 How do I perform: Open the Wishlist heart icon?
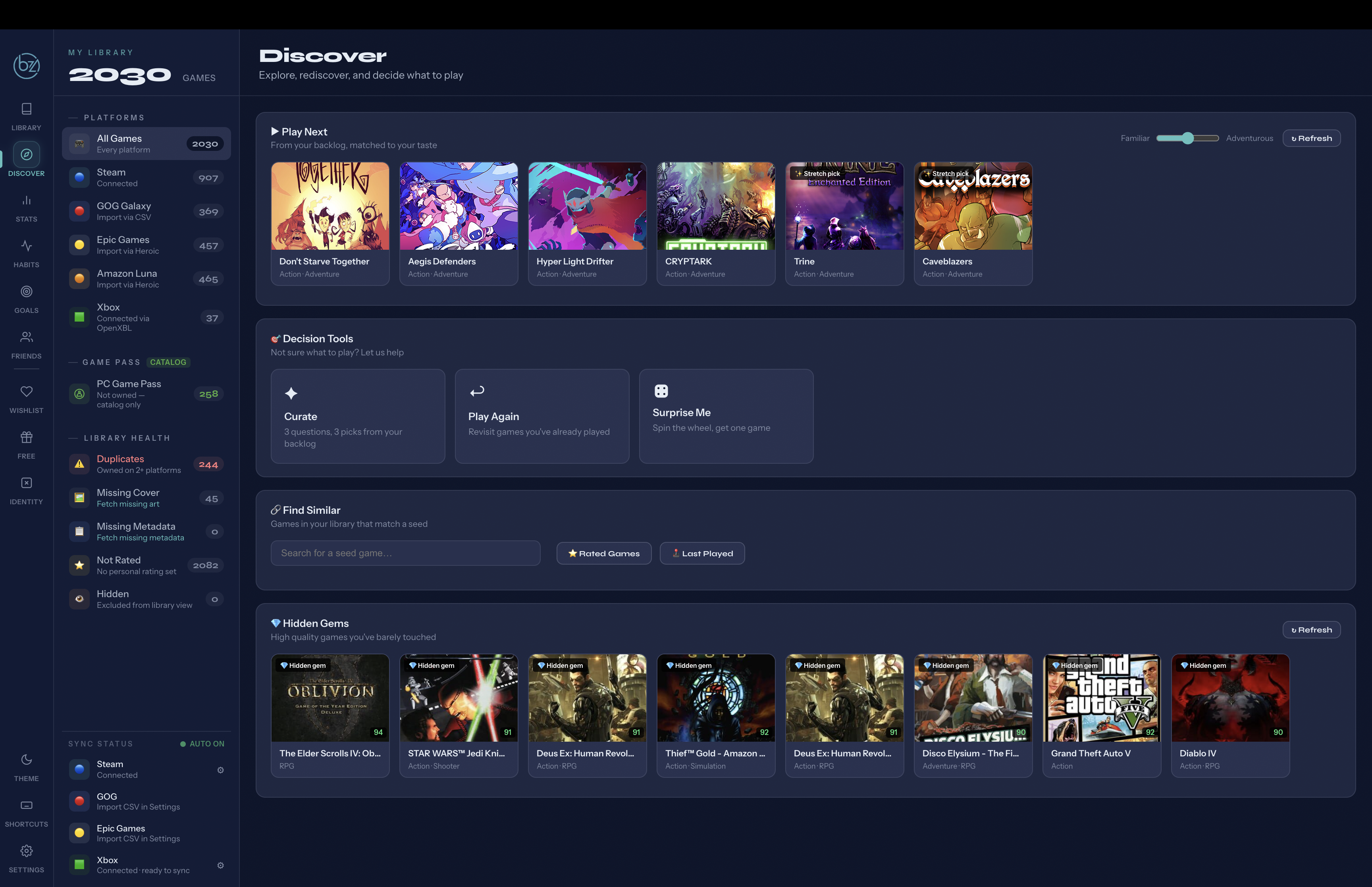(27, 391)
